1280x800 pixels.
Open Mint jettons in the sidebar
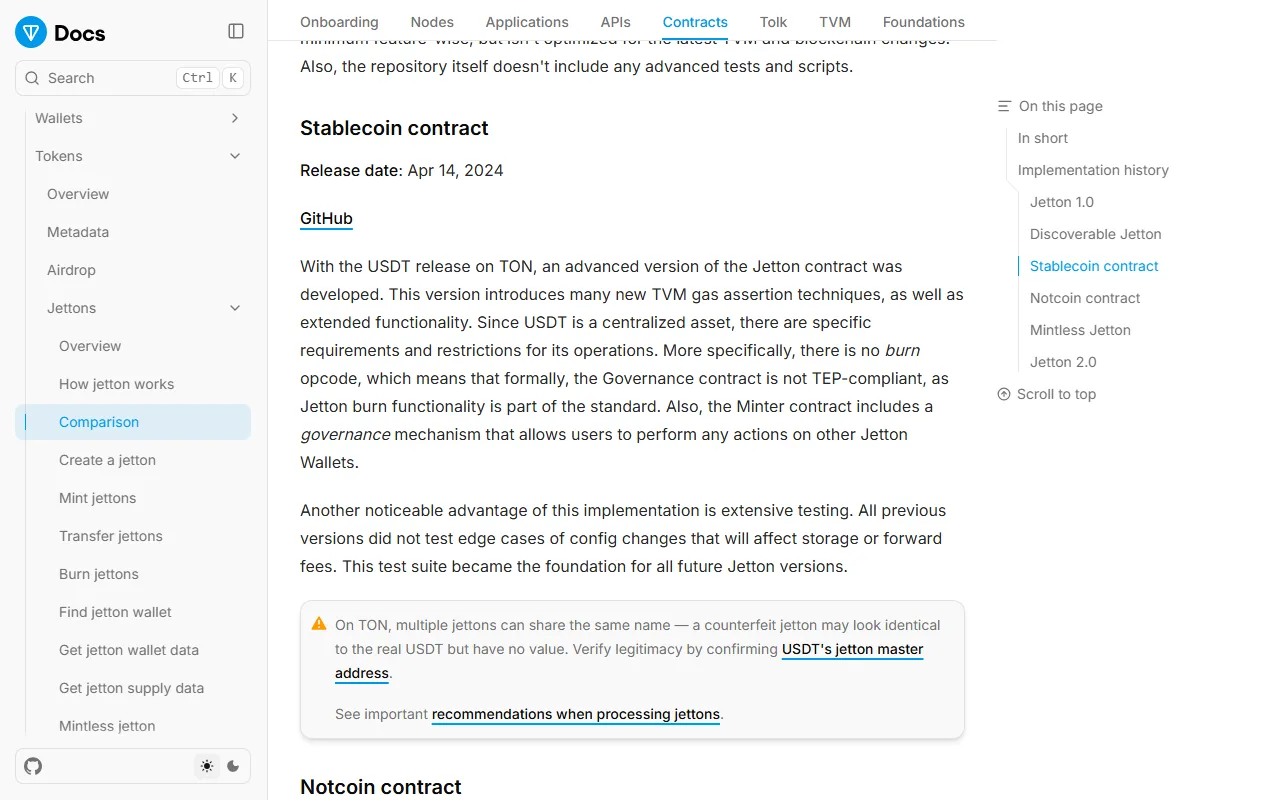[97, 498]
